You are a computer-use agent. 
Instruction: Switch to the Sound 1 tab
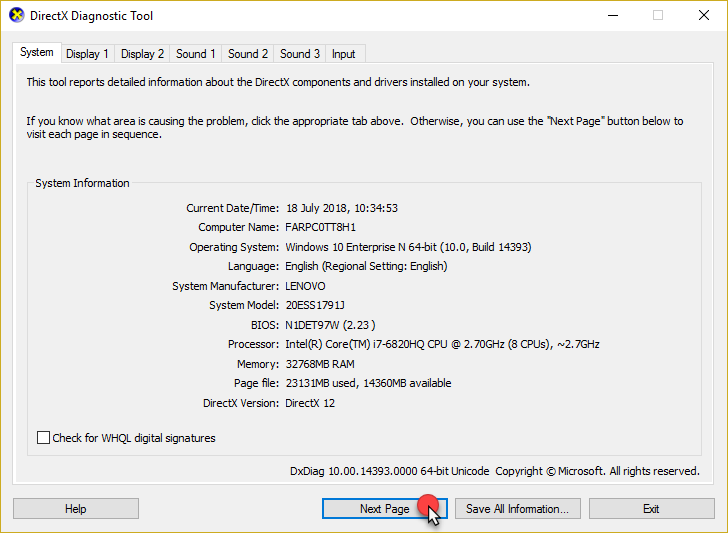(x=195, y=54)
